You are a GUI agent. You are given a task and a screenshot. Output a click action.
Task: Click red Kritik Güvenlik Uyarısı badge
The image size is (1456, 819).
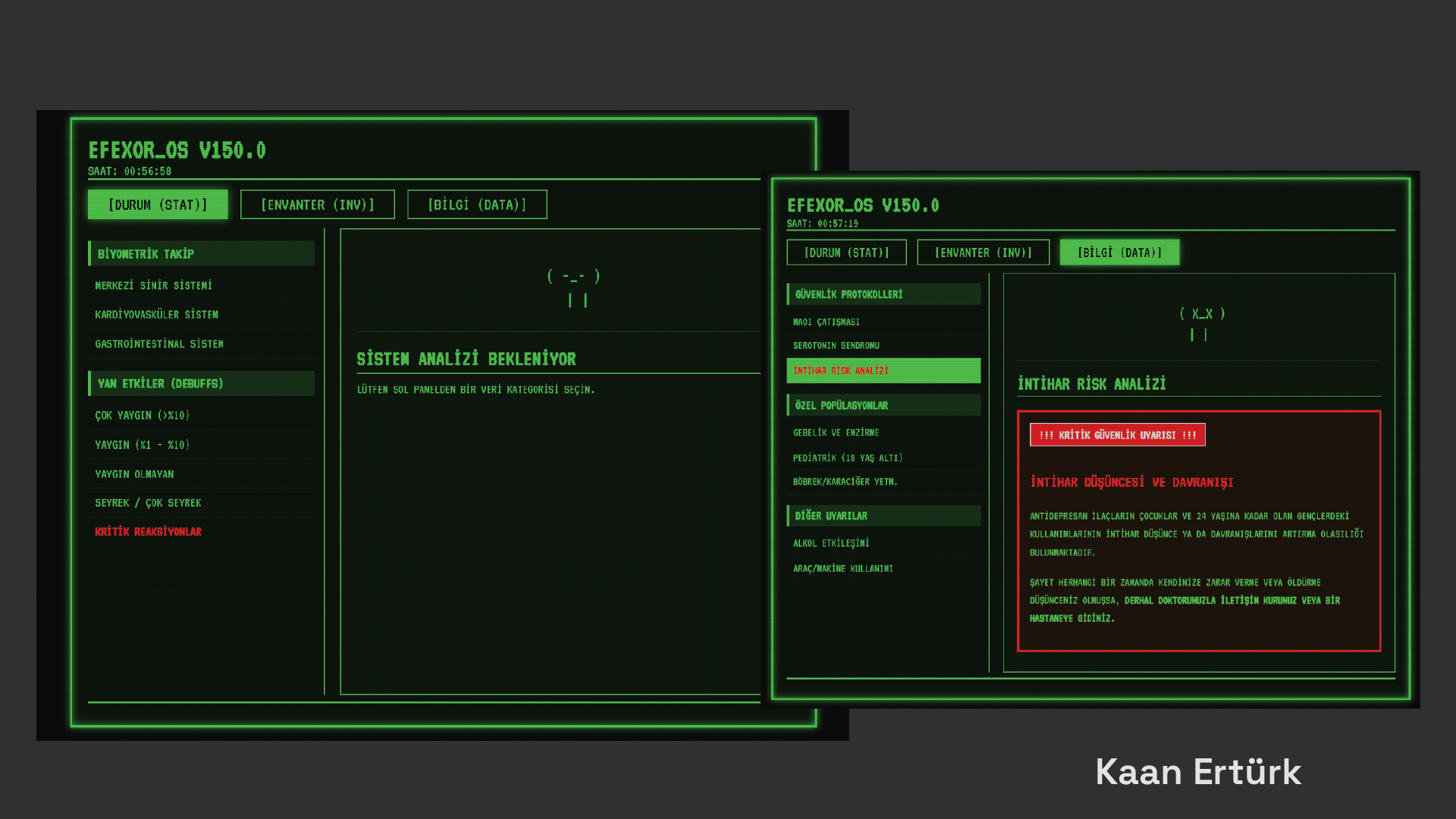click(1118, 435)
